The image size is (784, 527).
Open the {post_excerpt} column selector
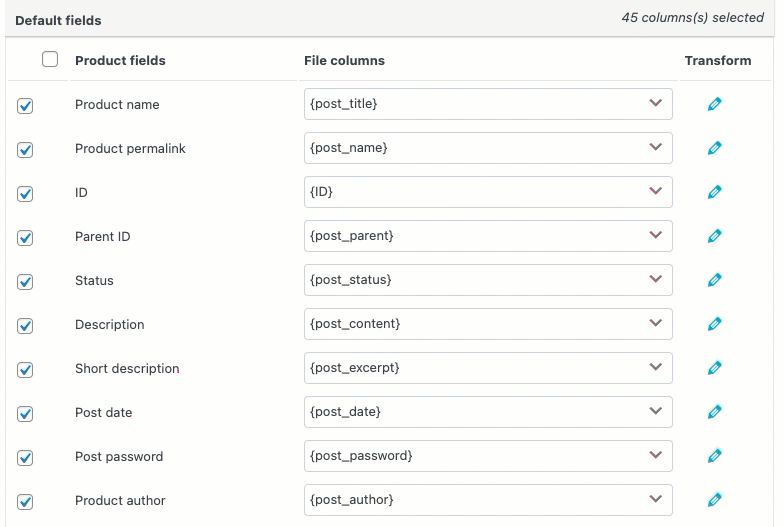click(x=488, y=368)
